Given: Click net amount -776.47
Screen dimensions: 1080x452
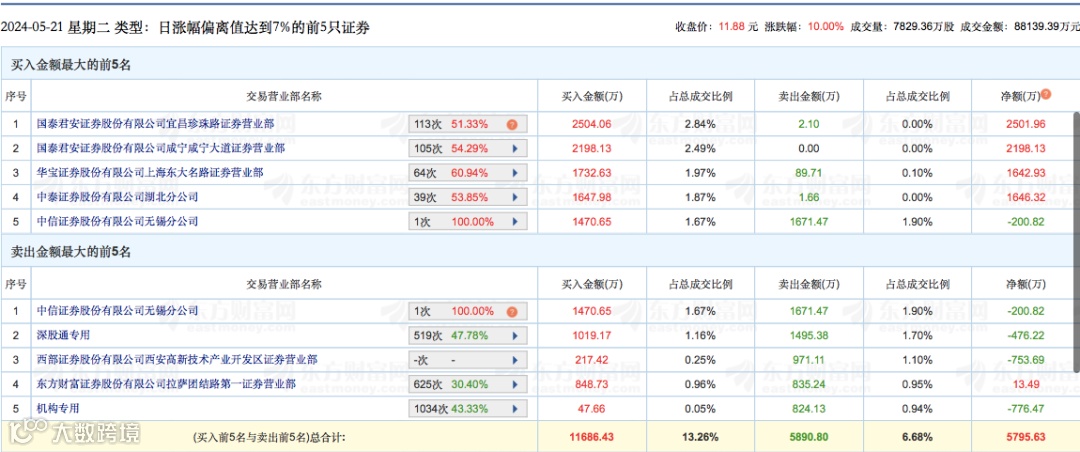Looking at the screenshot, I should point(1026,409).
